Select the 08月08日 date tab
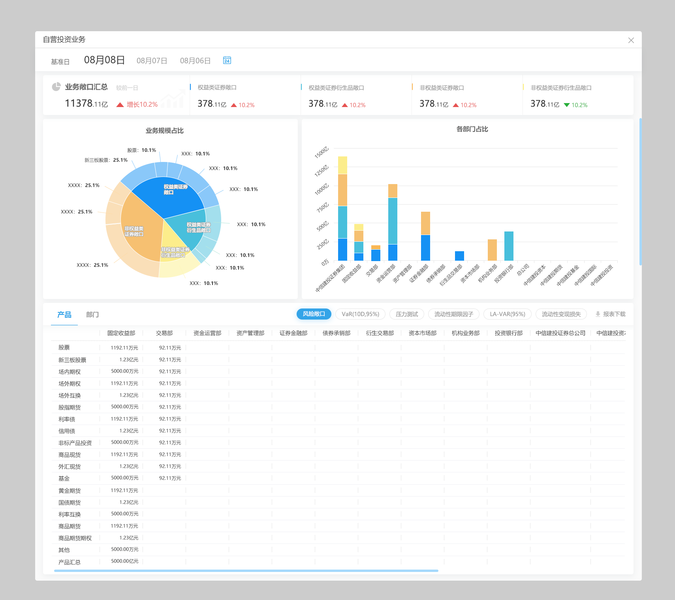Screen dimensions: 675x600 coord(104,60)
